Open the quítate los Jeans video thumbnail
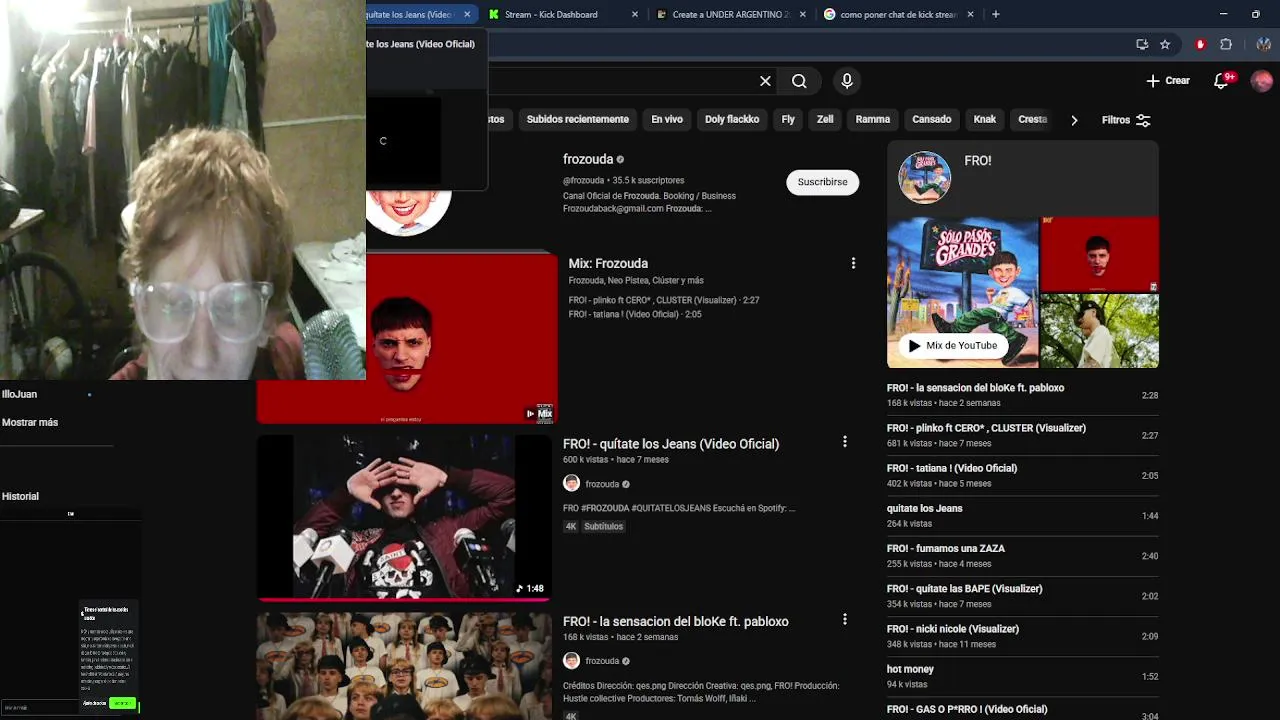The height and width of the screenshot is (720, 1280). [404, 517]
